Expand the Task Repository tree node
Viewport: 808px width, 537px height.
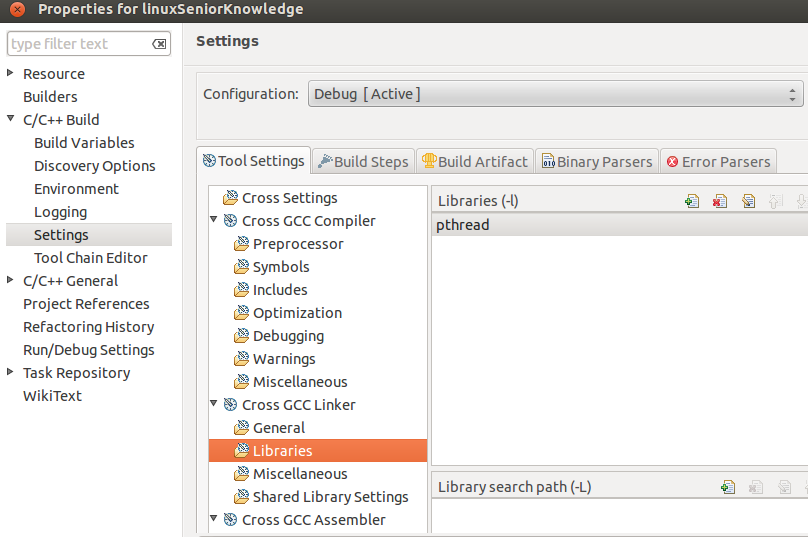pyautogui.click(x=10, y=372)
